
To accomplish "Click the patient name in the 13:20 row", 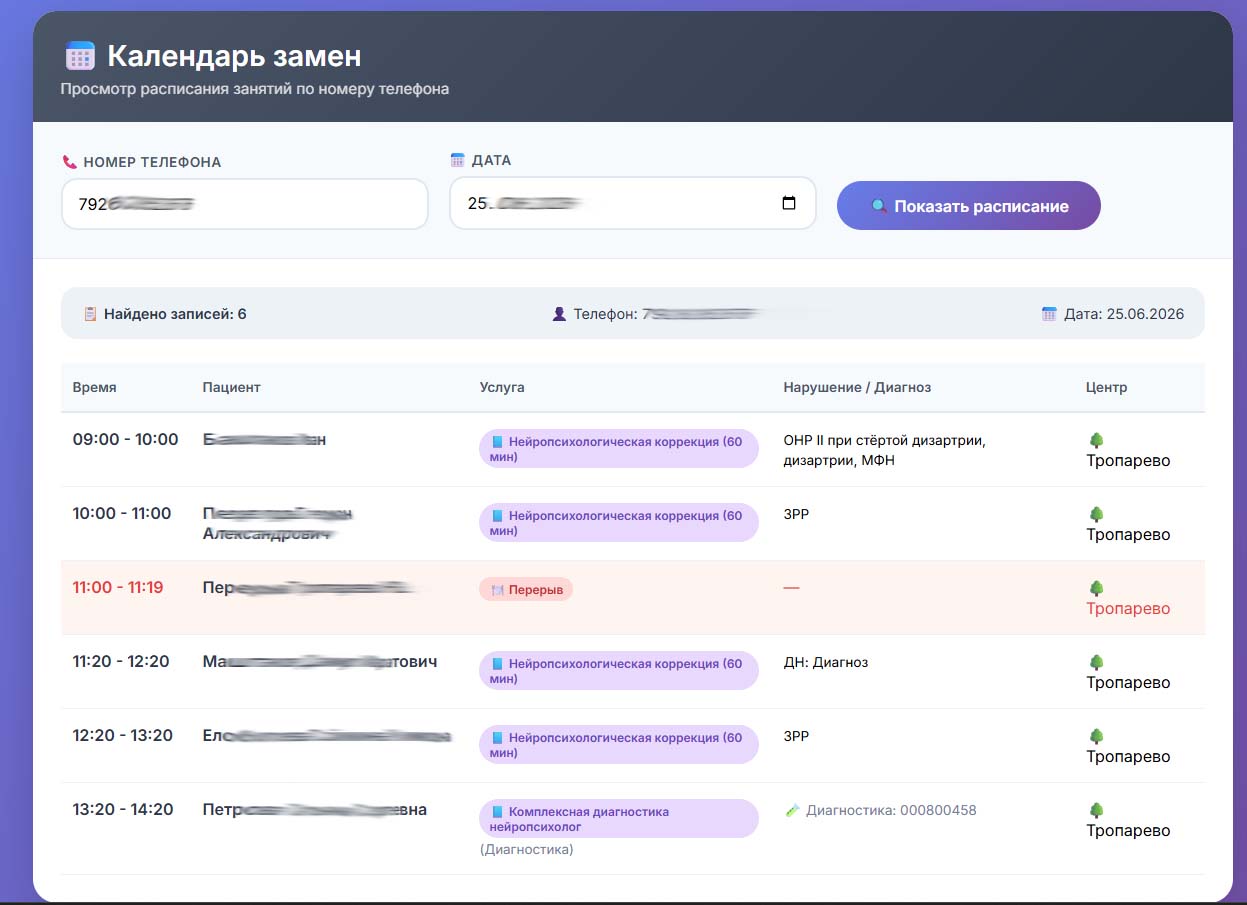I will (315, 810).
